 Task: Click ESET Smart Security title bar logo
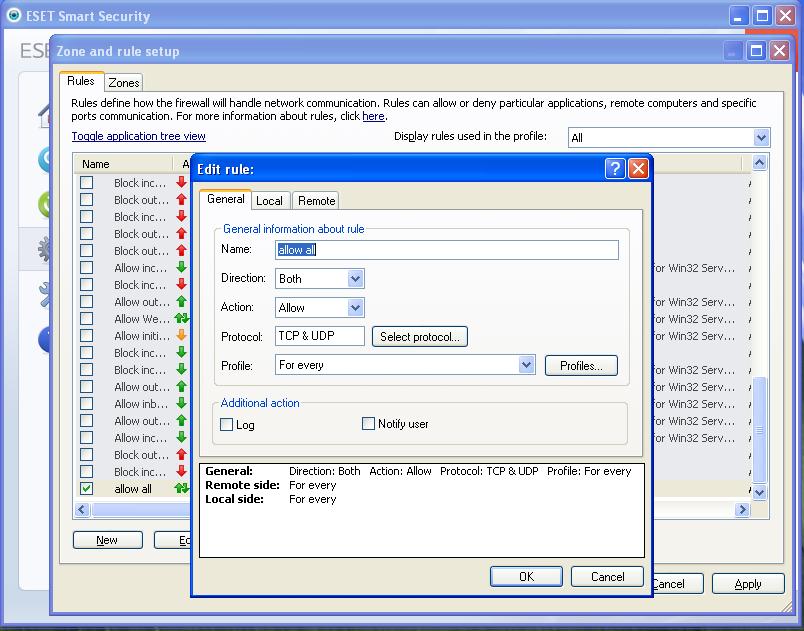(13, 15)
